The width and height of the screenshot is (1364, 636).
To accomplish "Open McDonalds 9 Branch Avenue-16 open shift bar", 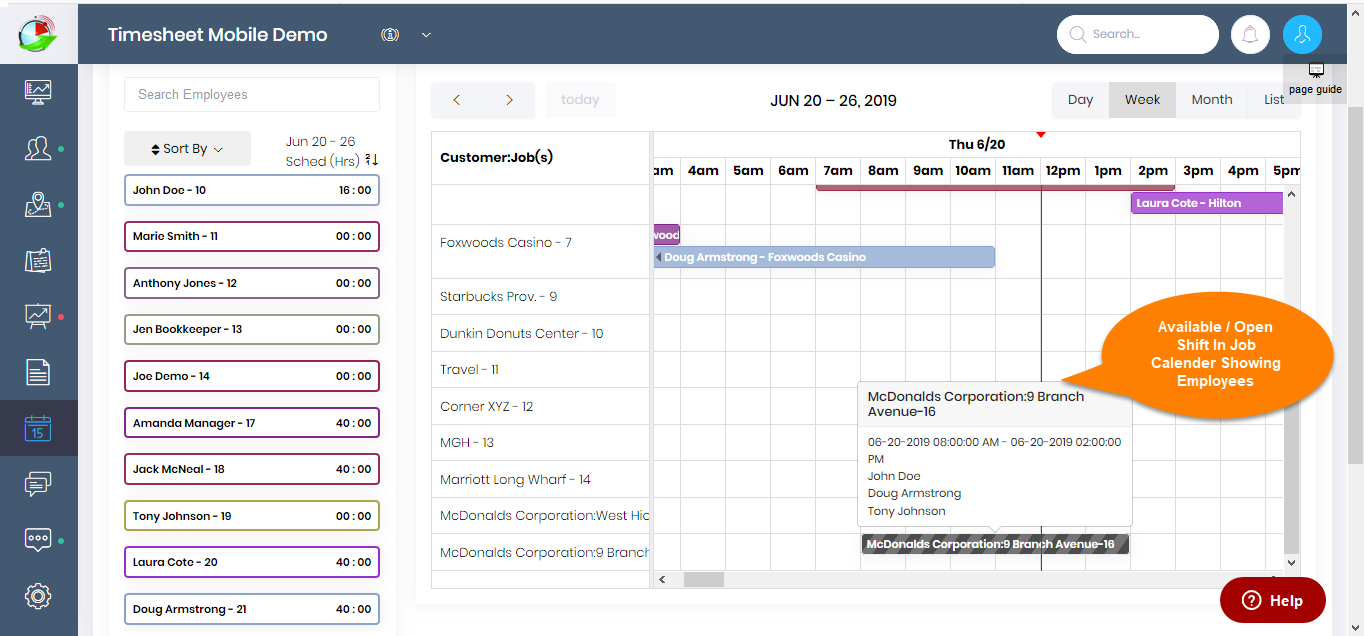I will [995, 544].
